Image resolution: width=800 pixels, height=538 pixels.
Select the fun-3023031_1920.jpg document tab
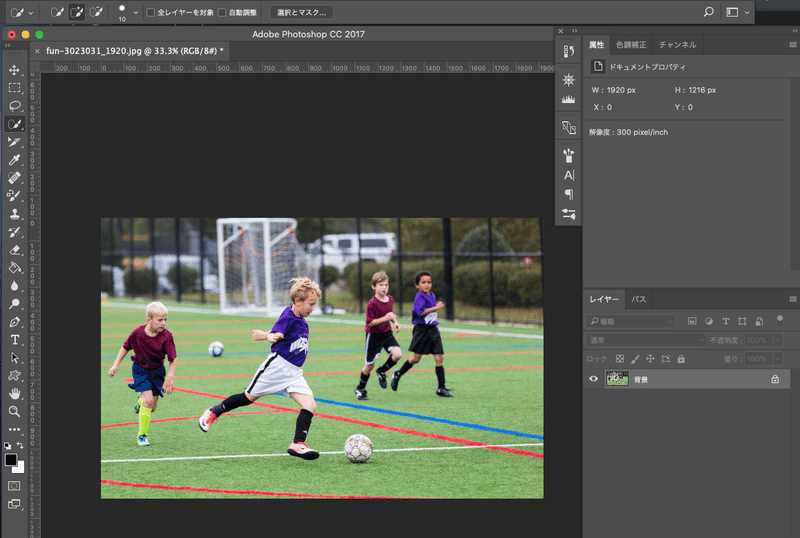point(135,51)
